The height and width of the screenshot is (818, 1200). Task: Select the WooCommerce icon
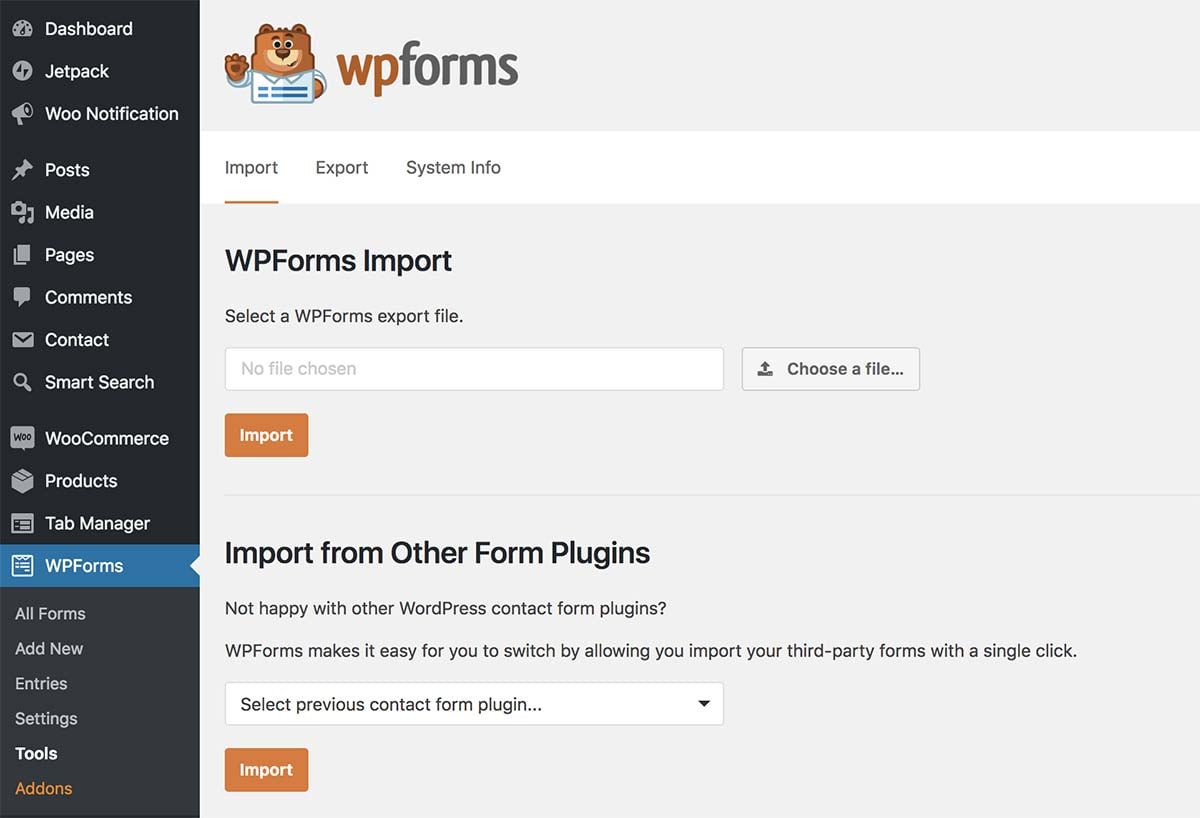[x=24, y=438]
